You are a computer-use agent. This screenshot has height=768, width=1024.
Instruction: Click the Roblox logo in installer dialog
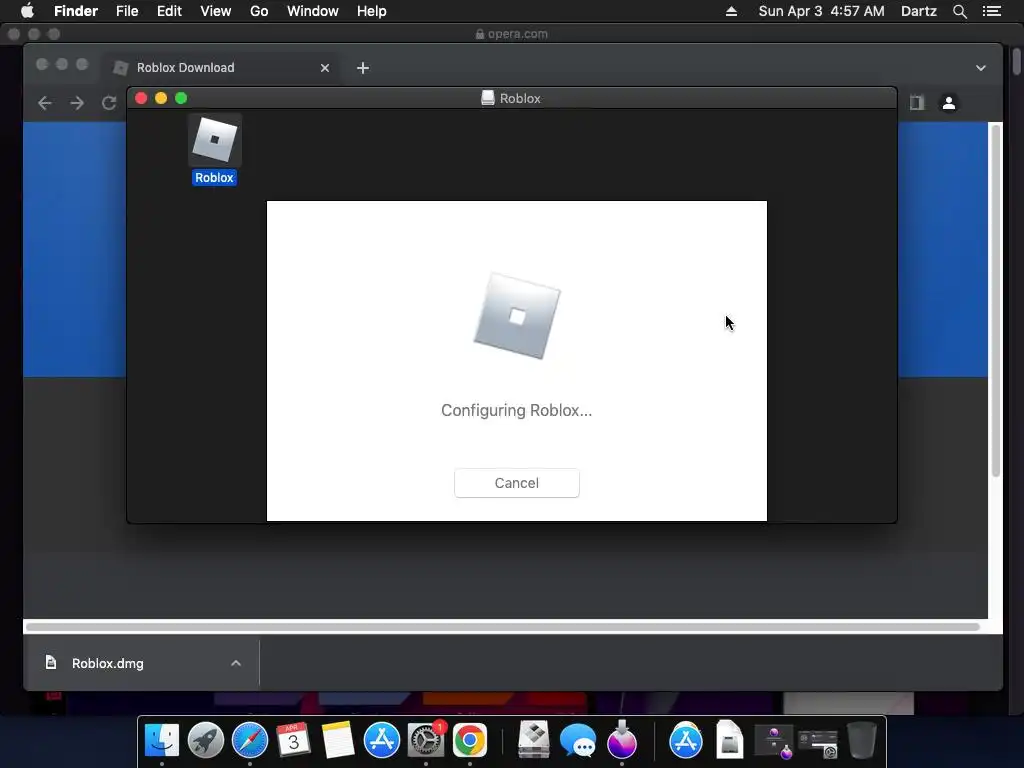click(x=517, y=316)
